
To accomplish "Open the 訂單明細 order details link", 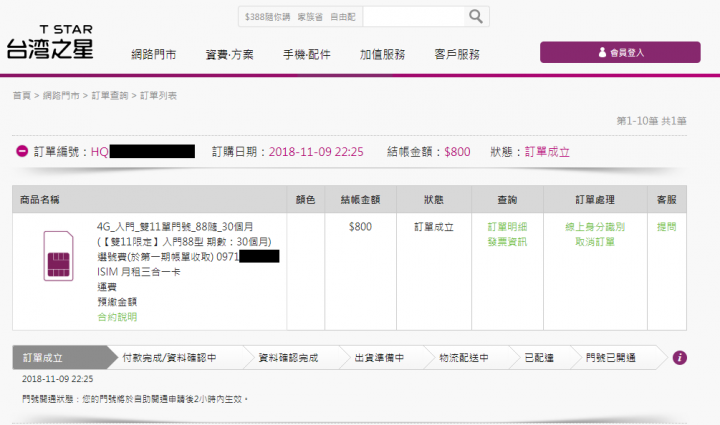I will pos(507,227).
